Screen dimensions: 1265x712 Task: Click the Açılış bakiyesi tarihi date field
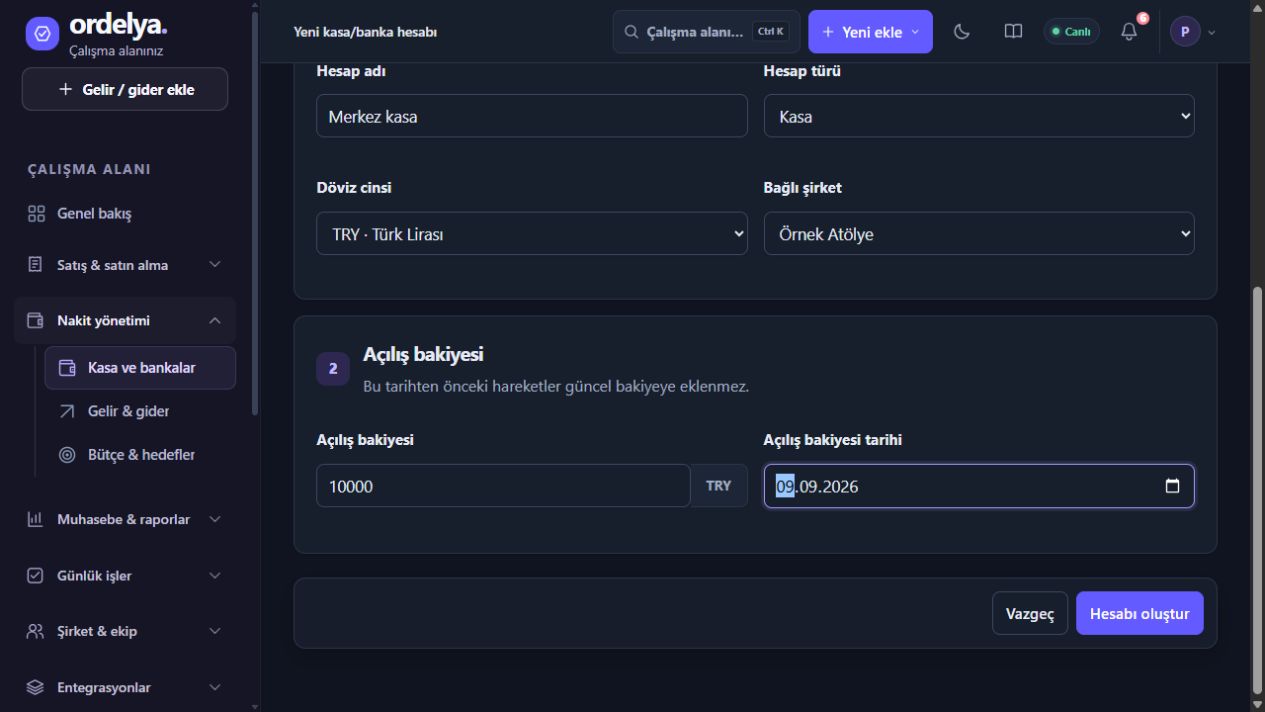(979, 486)
